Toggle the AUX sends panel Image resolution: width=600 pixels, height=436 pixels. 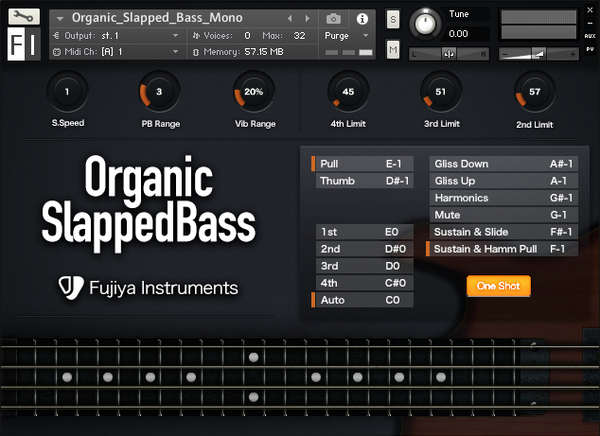[x=590, y=36]
